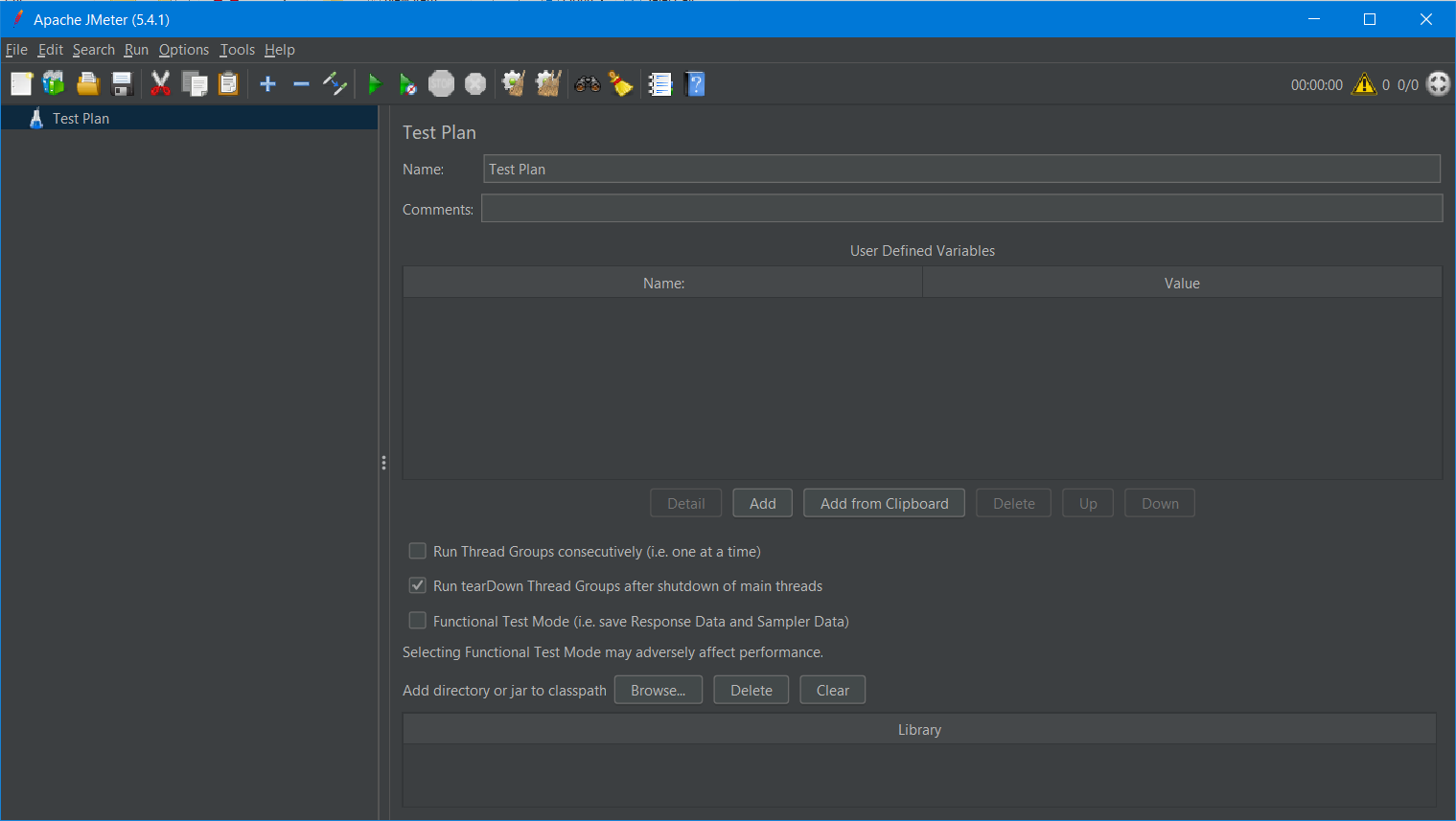This screenshot has height=821, width=1456.
Task: Stop test with Stop icon
Action: (x=441, y=84)
